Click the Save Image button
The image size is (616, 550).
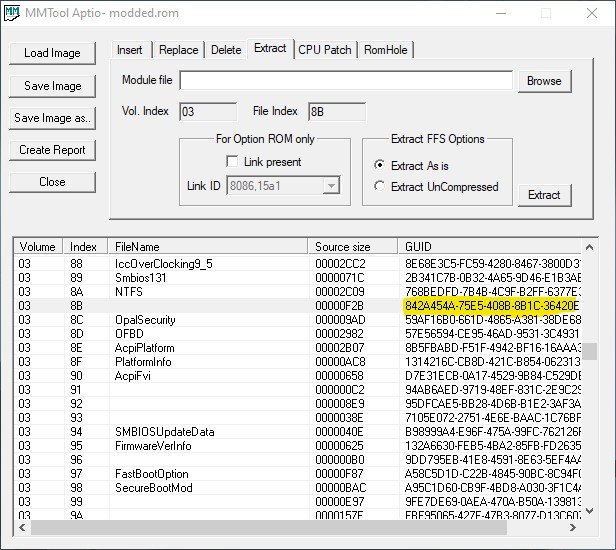(52, 86)
